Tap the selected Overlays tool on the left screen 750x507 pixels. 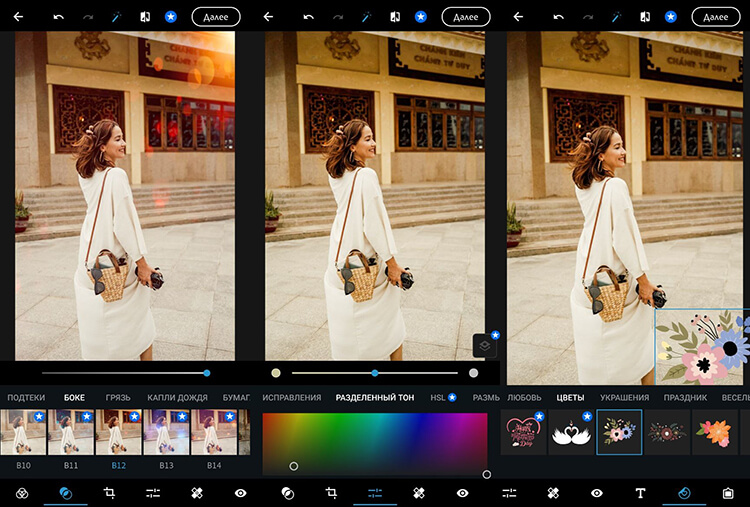66,493
